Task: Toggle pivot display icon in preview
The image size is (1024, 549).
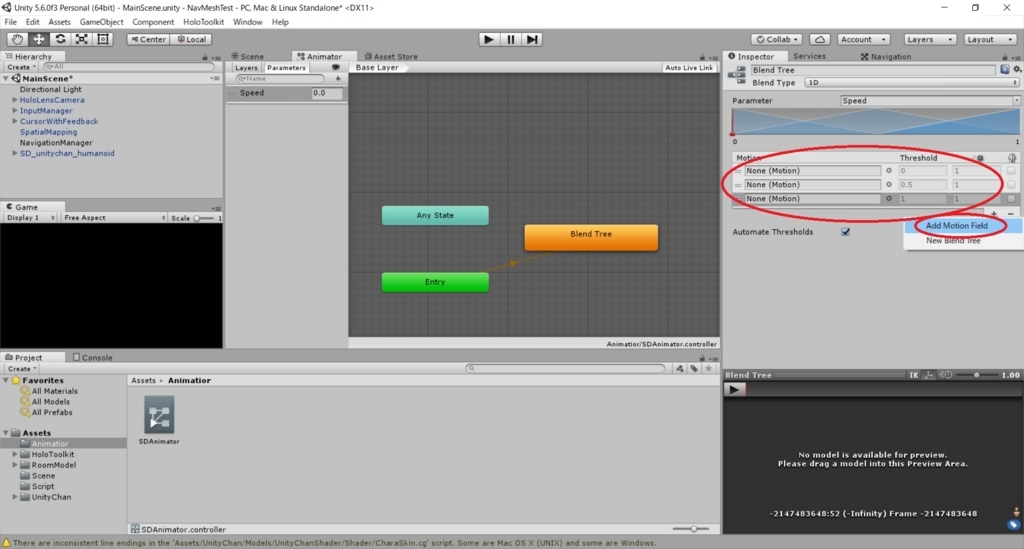Action: tap(929, 375)
